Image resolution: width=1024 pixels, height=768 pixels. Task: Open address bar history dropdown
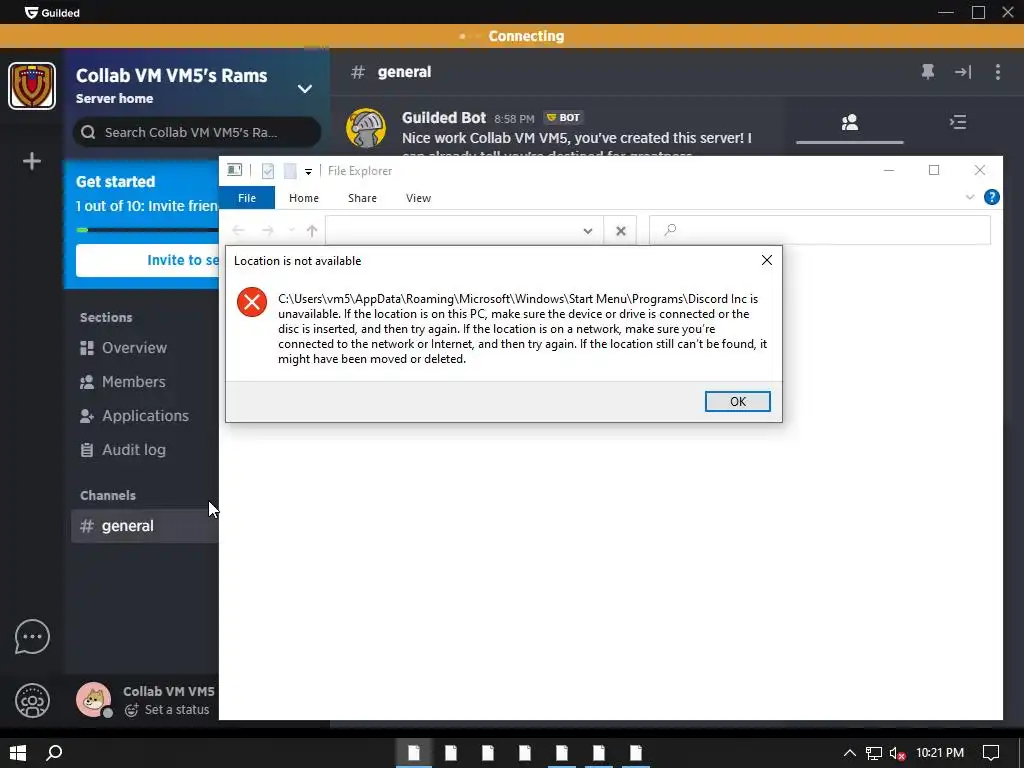pyautogui.click(x=588, y=231)
